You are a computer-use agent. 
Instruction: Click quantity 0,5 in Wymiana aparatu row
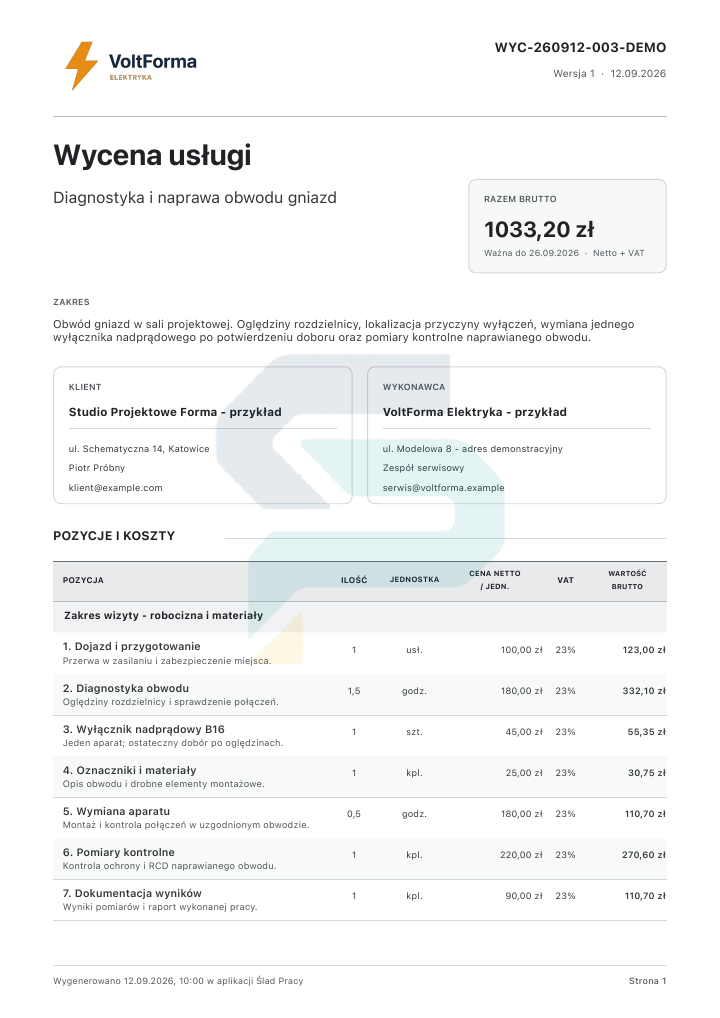(354, 813)
